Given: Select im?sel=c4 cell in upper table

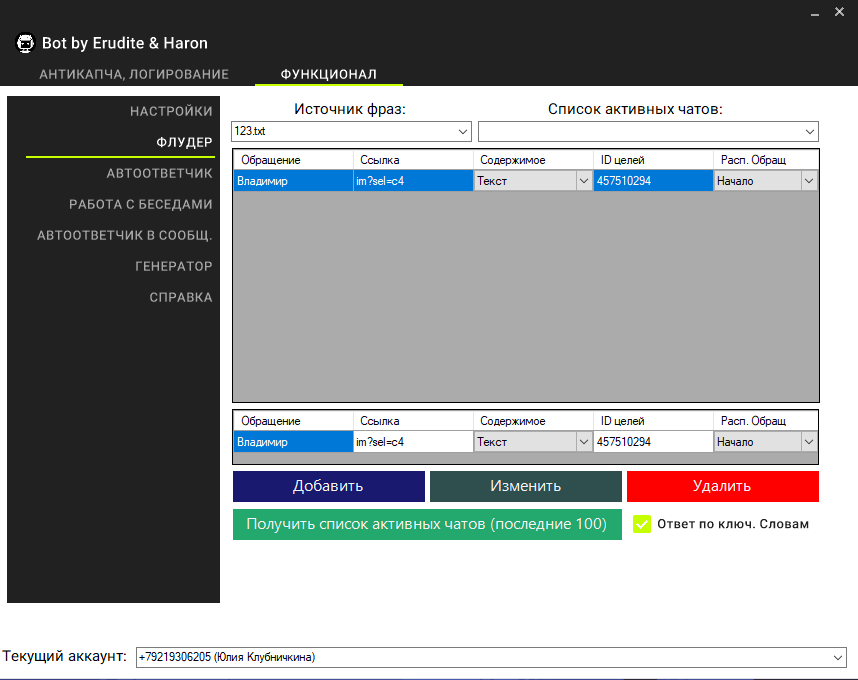Looking at the screenshot, I should click(413, 181).
